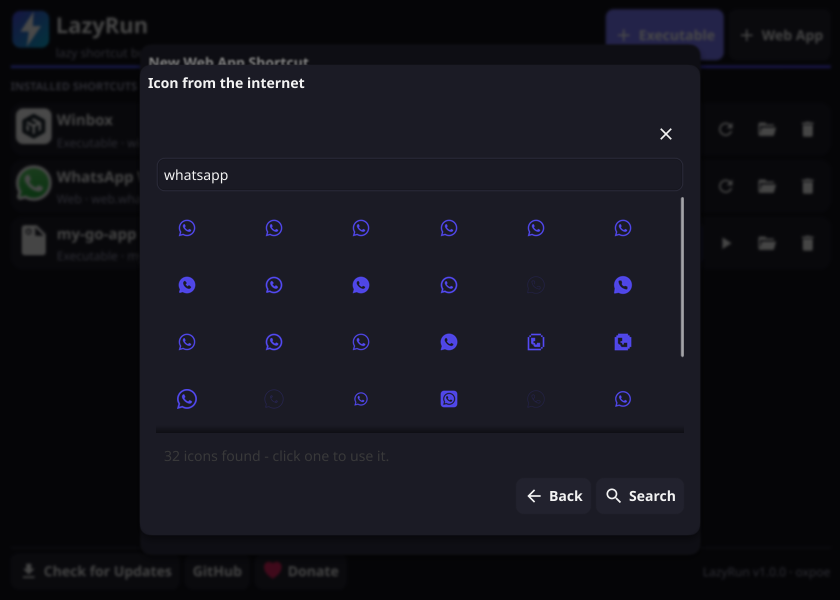Screen dimensions: 840x600
Task: Click the '32 icons found' status text
Action: [276, 456]
